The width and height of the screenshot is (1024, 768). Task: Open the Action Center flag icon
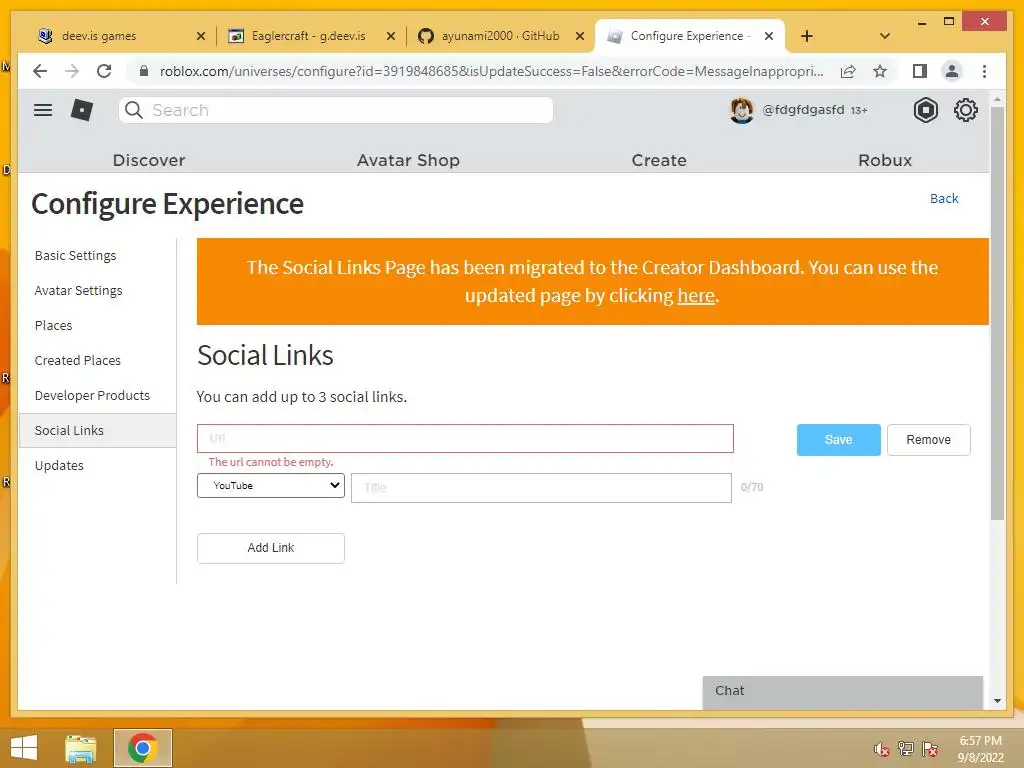click(x=929, y=749)
